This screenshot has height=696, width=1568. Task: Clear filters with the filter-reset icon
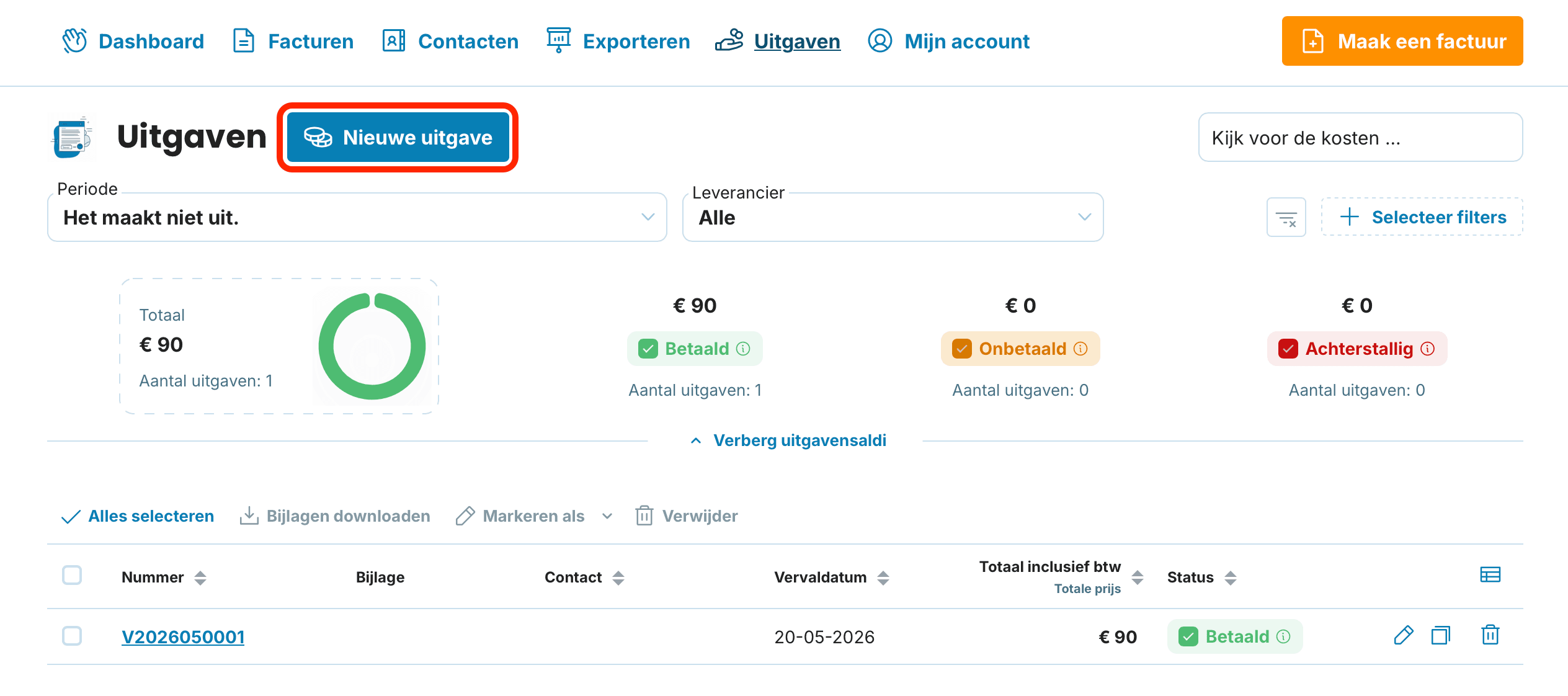point(1286,218)
